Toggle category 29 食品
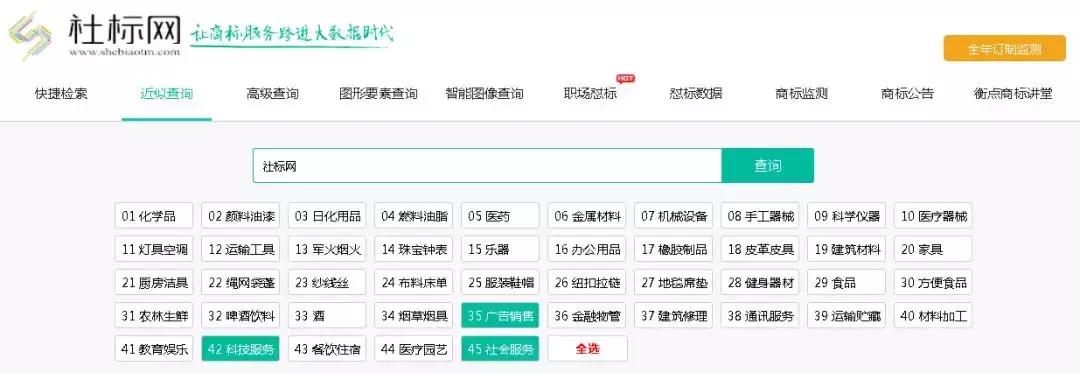Screen dimensions: 1080x373 (847, 282)
